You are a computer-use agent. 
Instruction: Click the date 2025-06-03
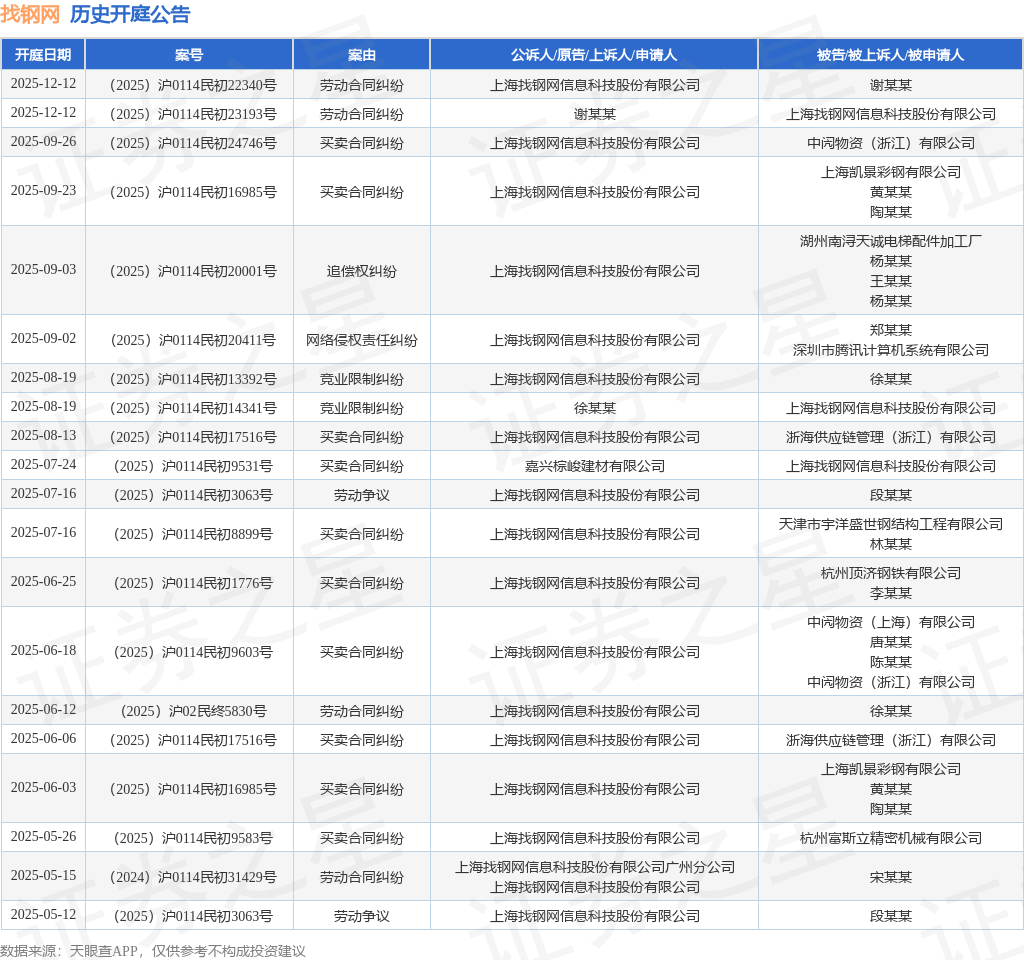tap(43, 788)
